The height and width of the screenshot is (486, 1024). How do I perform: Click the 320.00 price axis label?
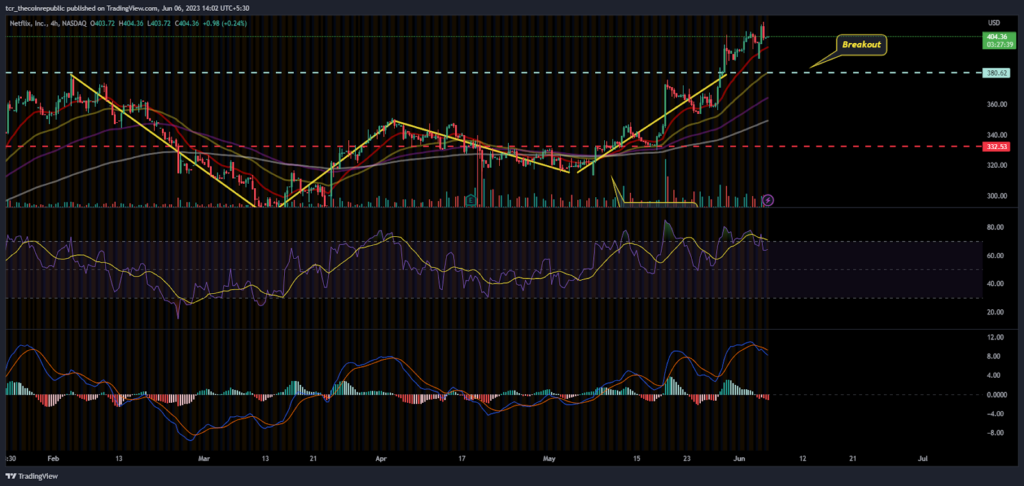(x=995, y=165)
